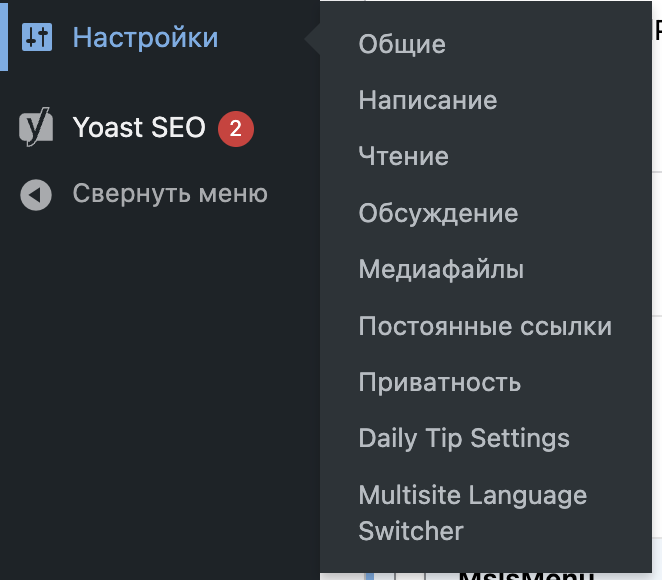Image resolution: width=662 pixels, height=580 pixels.
Task: Click the collapse menu arrow icon
Action: pyautogui.click(x=36, y=195)
